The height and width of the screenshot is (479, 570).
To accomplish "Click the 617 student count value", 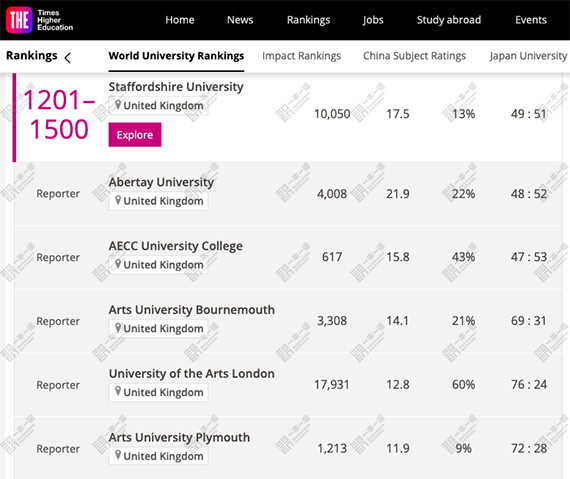I will [332, 257].
